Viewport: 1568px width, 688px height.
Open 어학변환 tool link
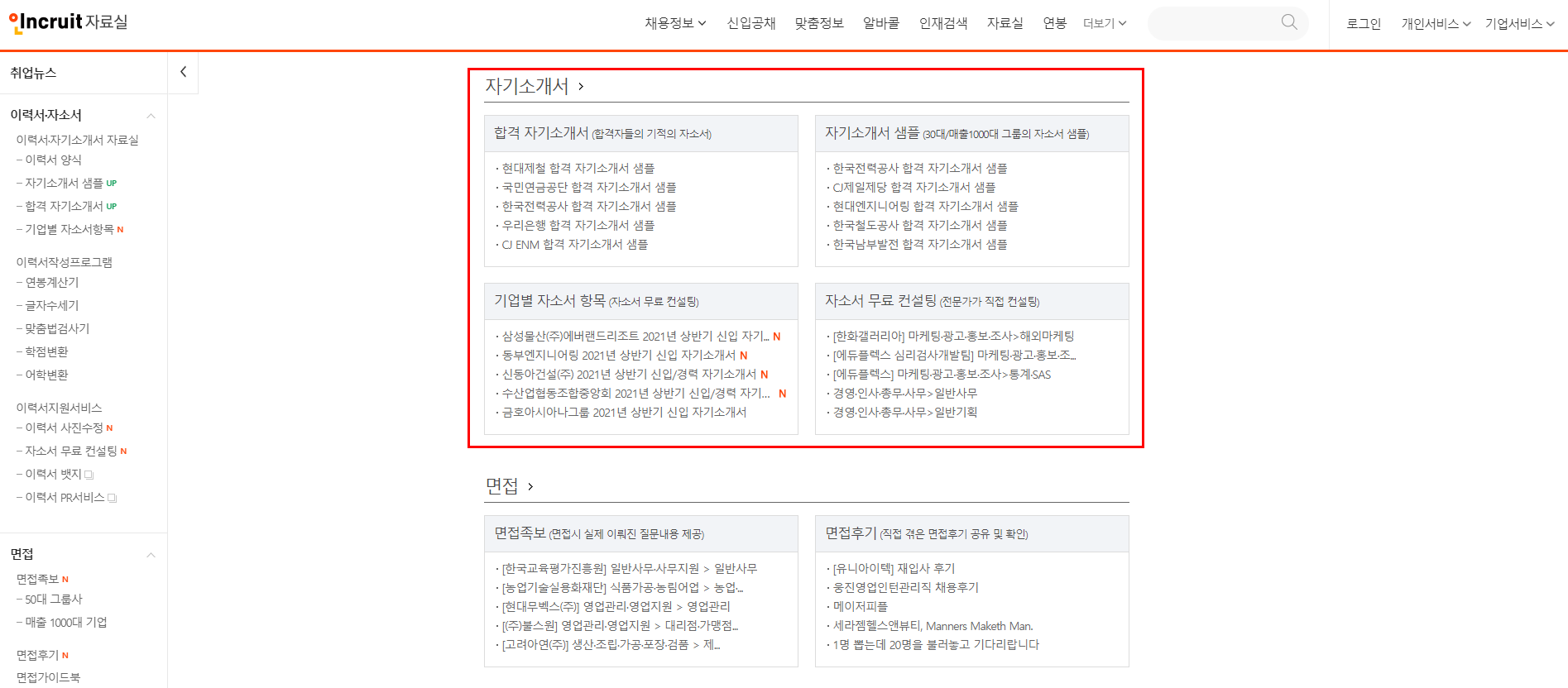46,375
